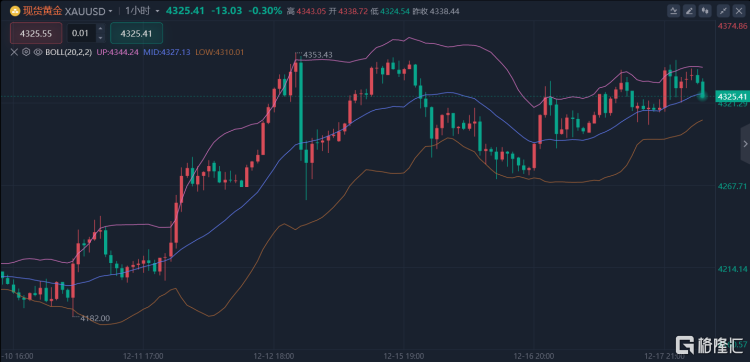Click the 开 4338.72 open value
750x362 pixels.
(x=349, y=11)
